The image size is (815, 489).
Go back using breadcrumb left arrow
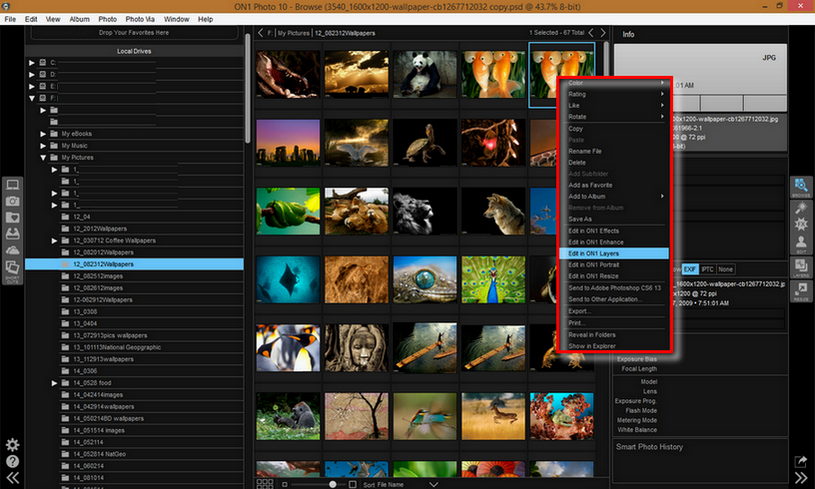pos(260,33)
